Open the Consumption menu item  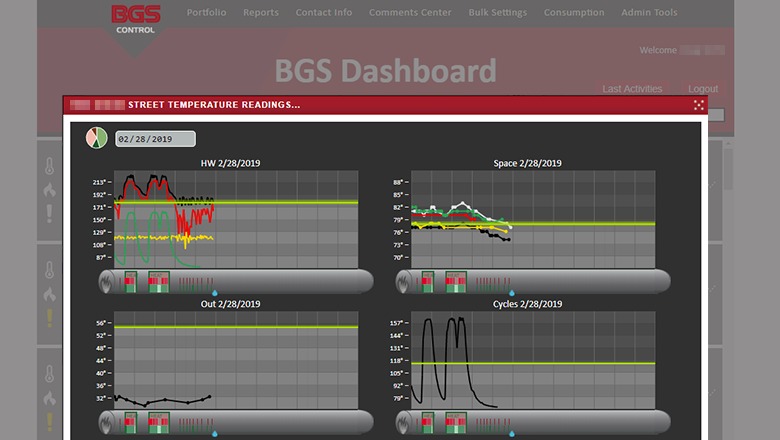pos(574,12)
